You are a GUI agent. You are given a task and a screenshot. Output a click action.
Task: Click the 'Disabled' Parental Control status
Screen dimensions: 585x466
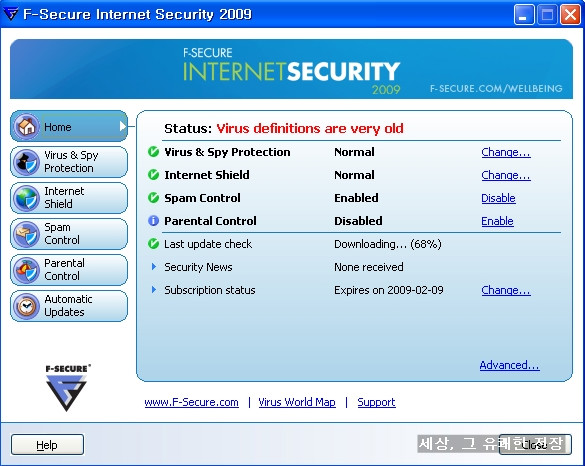coord(358,221)
